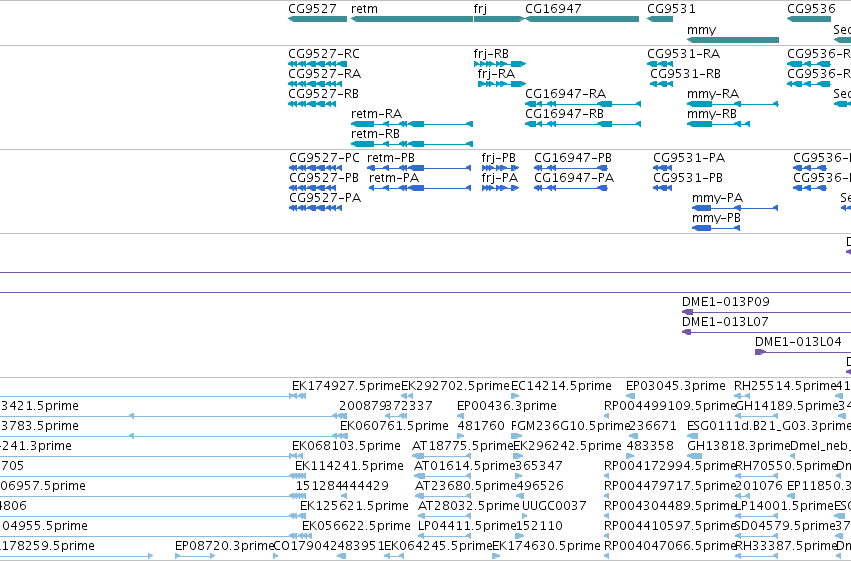
Task: Open EST EP08720.3prime
Action: (x=224, y=546)
